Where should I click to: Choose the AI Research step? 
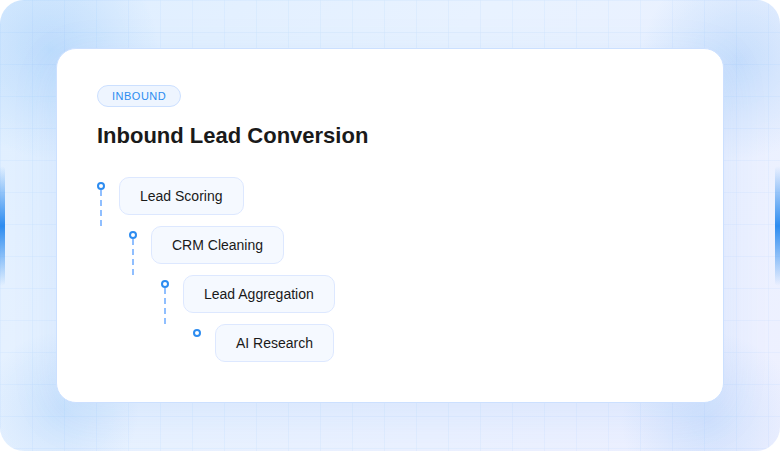(274, 343)
